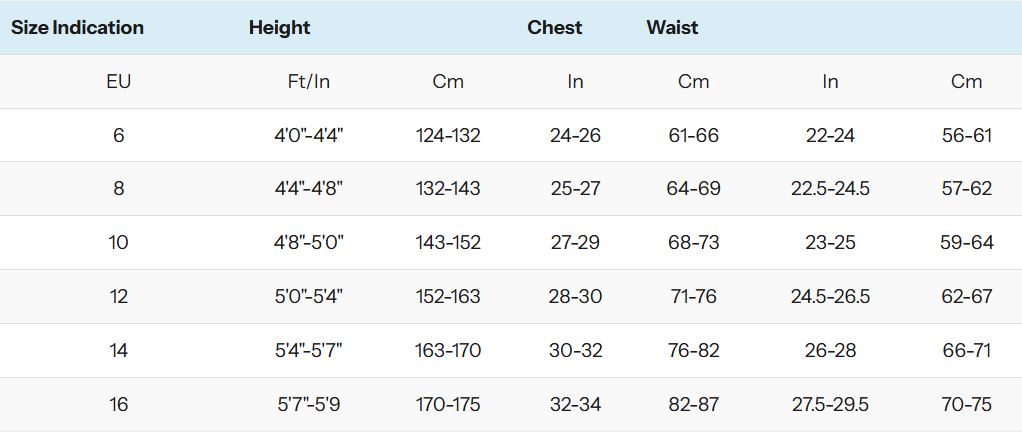The width and height of the screenshot is (1022, 432).
Task: Select the EU subheader cell
Action: click(119, 81)
